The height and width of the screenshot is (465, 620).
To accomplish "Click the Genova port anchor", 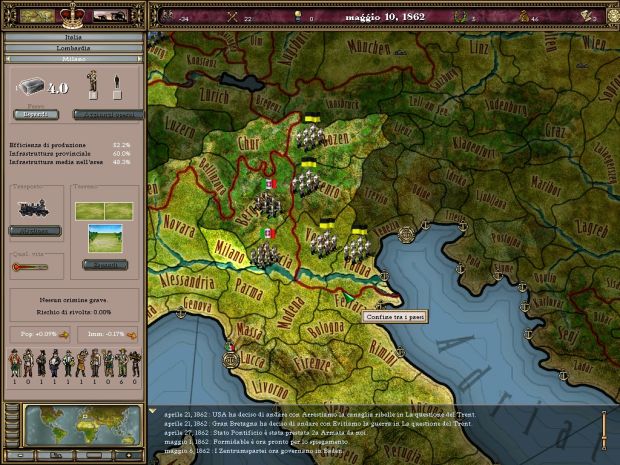I will (x=181, y=313).
